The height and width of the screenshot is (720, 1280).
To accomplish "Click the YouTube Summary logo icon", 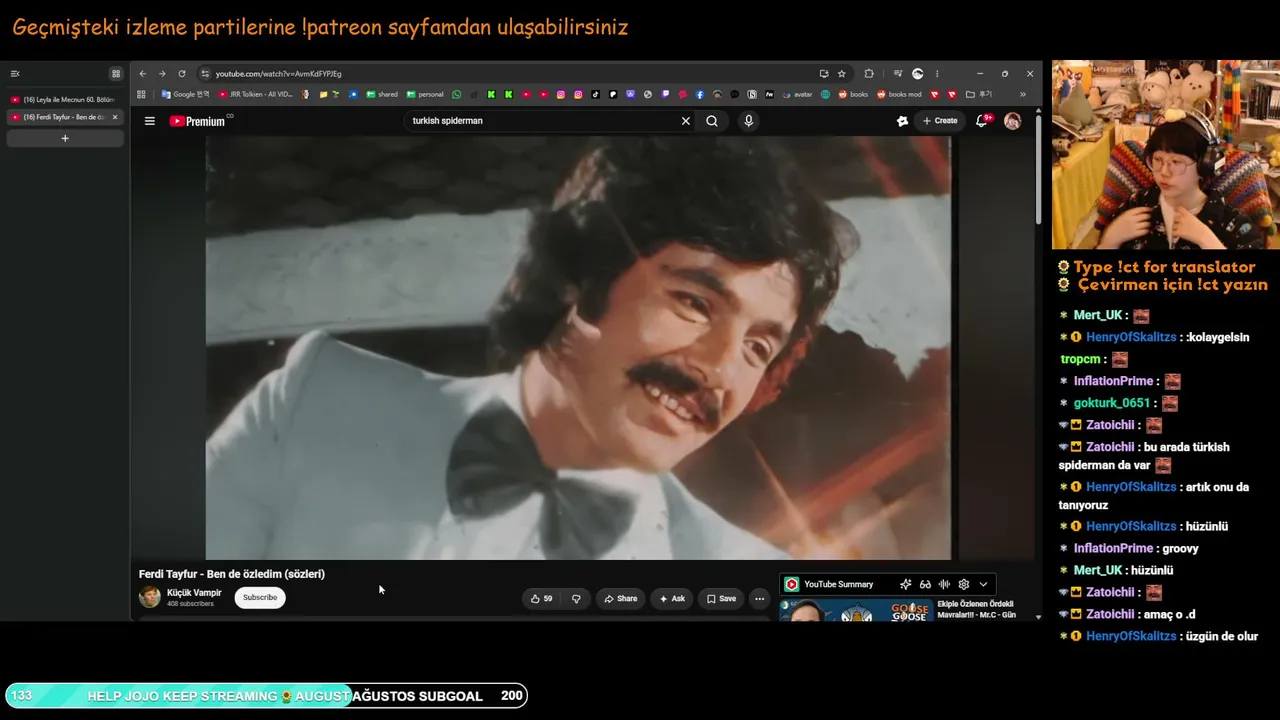I will [x=792, y=584].
